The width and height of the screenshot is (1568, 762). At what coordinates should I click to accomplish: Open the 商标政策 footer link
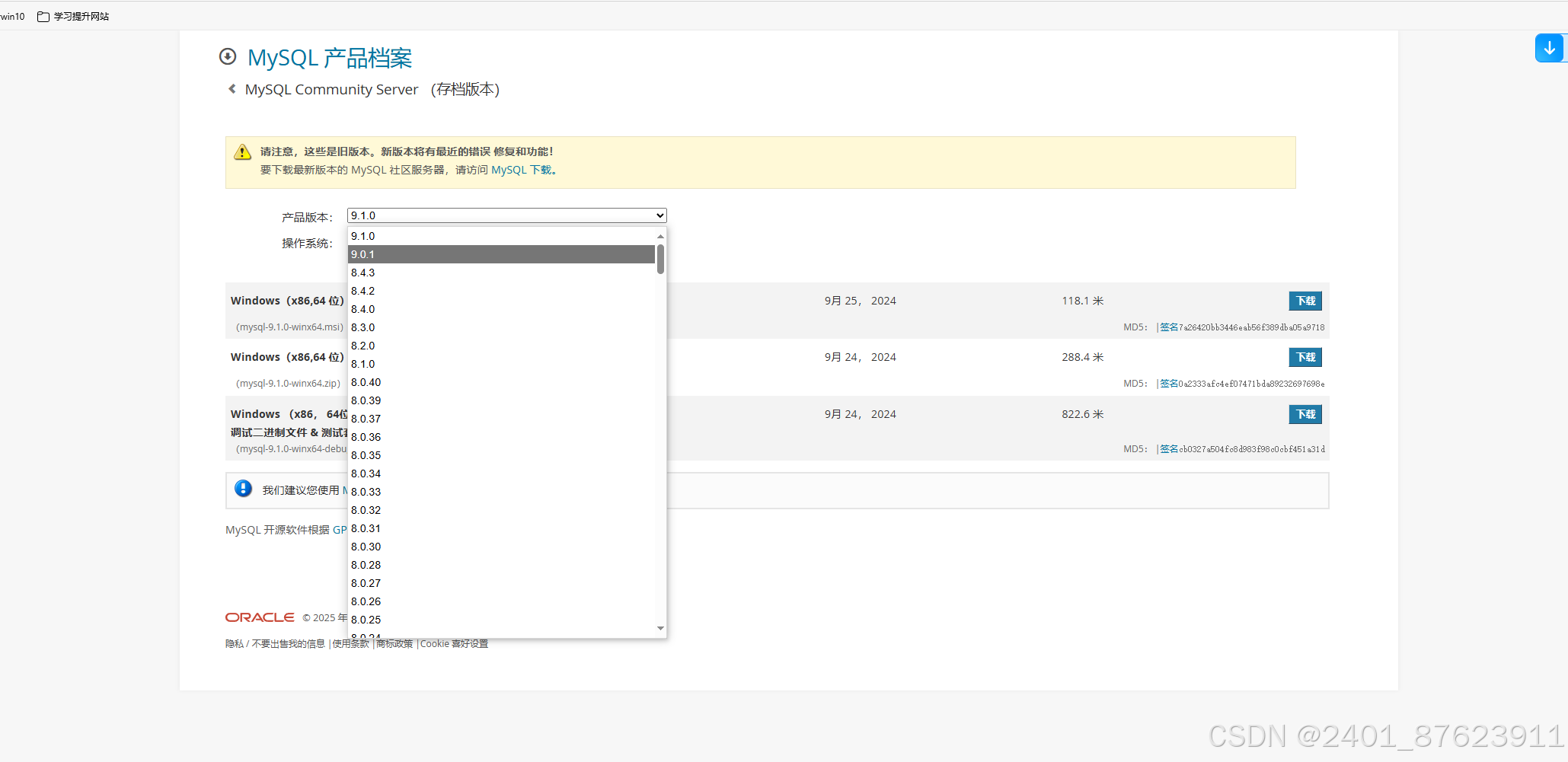(x=394, y=644)
